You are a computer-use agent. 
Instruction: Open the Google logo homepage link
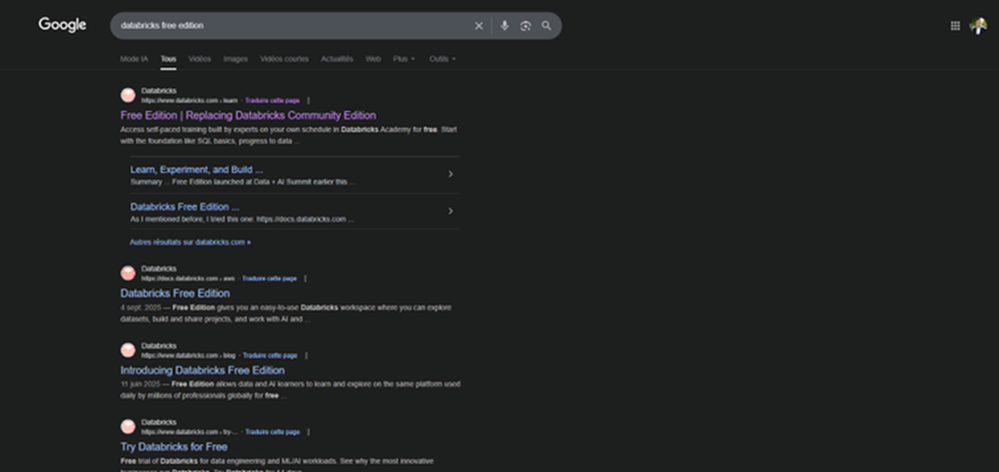tap(62, 25)
